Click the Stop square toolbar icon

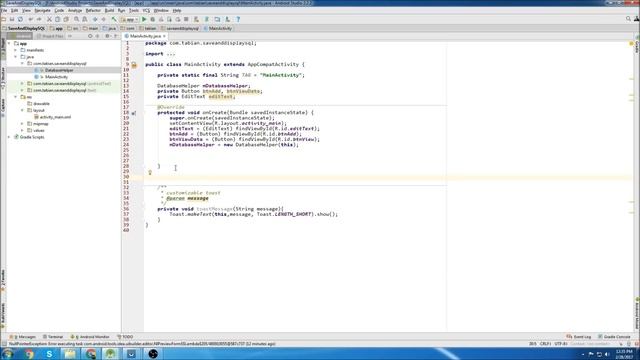tap(186, 19)
